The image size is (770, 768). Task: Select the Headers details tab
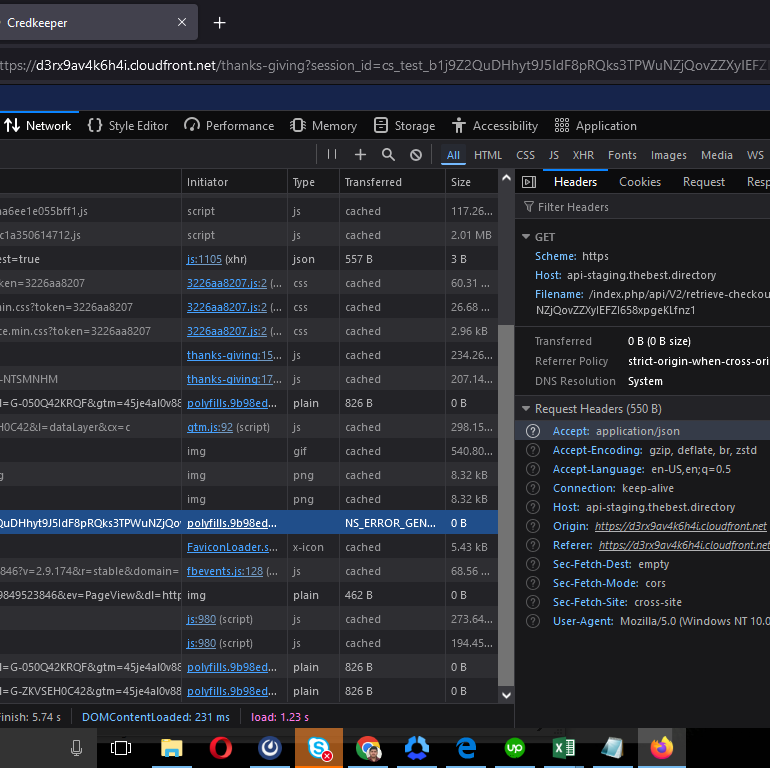coord(575,182)
